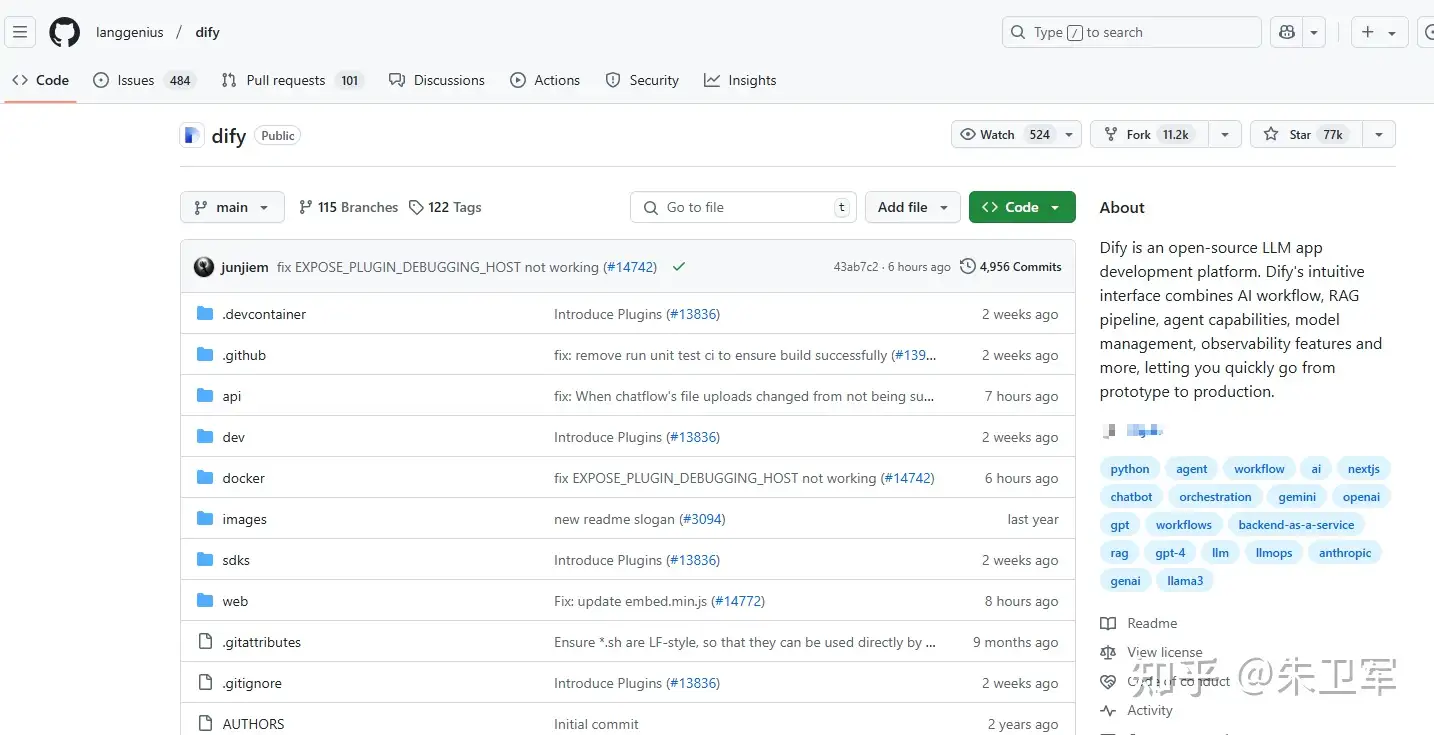
Task: Select the backend-as-a-service topic tag
Action: pyautogui.click(x=1296, y=525)
